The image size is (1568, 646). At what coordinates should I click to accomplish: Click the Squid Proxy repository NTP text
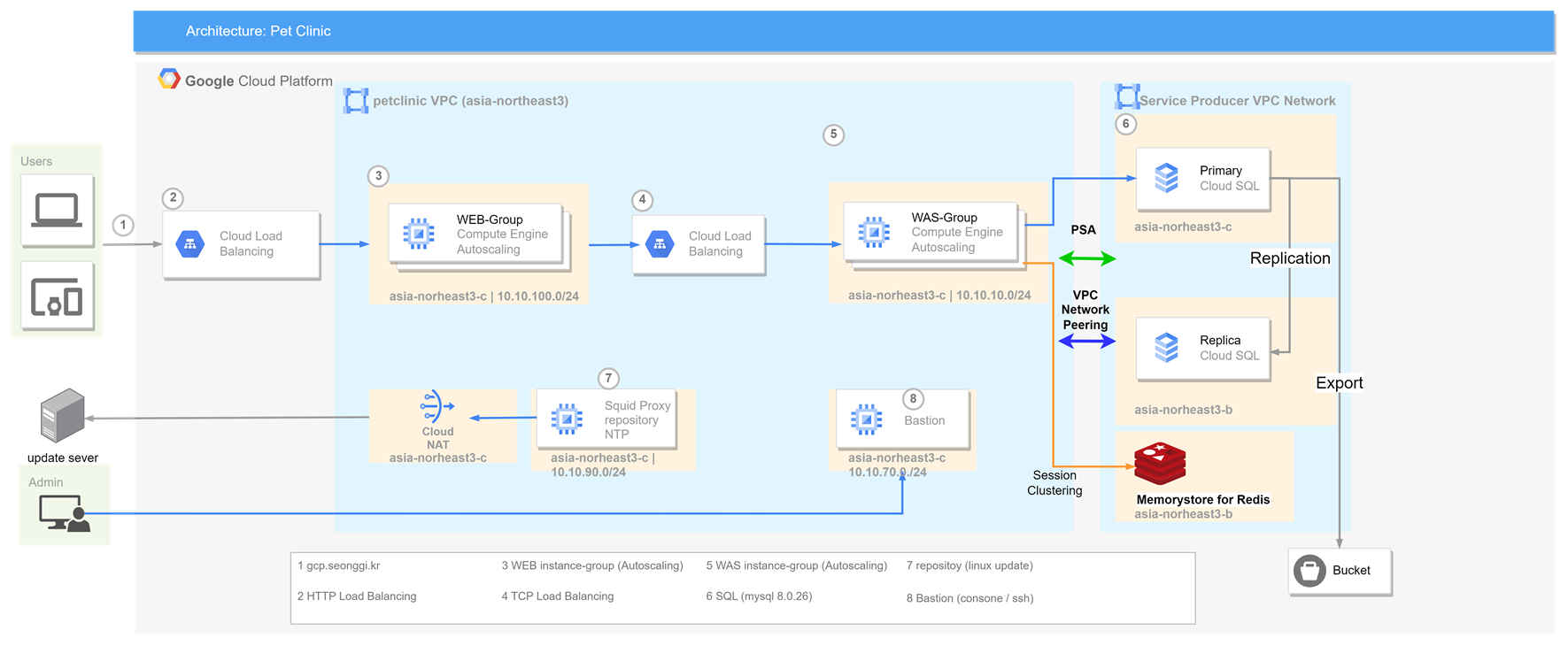(x=637, y=420)
